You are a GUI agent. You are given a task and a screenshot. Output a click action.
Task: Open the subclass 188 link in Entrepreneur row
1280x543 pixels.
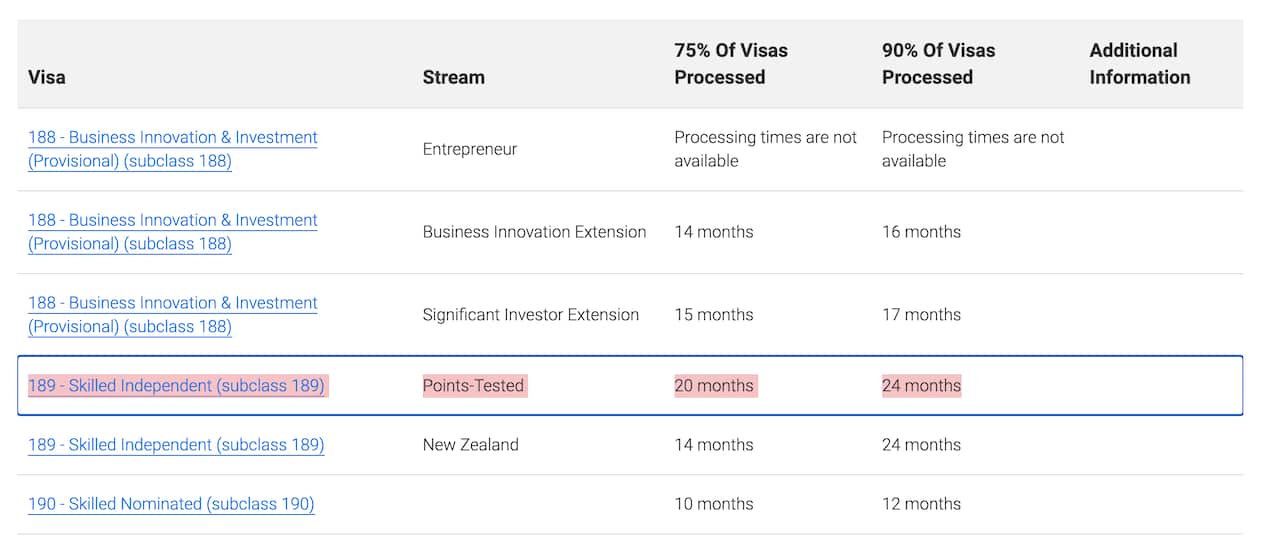(x=172, y=149)
